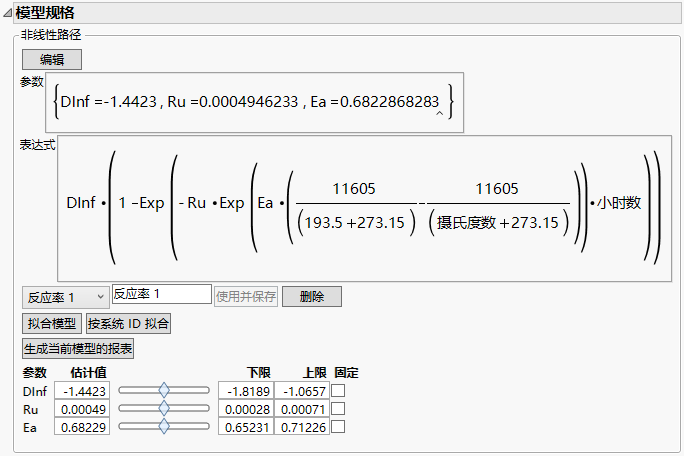Click the Ru estimate field 0.00049
The image size is (684, 456).
(82, 409)
